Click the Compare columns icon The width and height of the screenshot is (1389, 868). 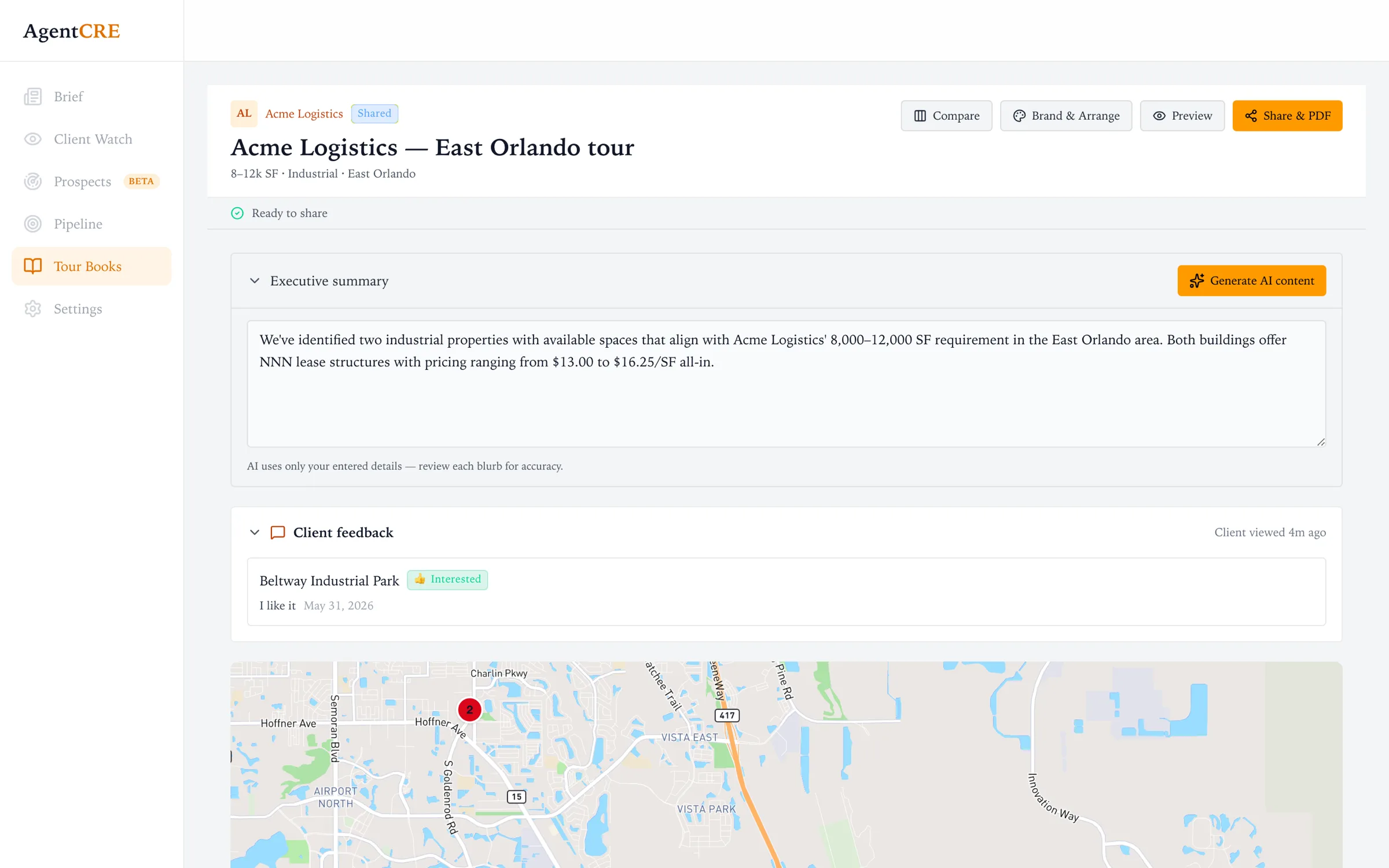pyautogui.click(x=920, y=116)
